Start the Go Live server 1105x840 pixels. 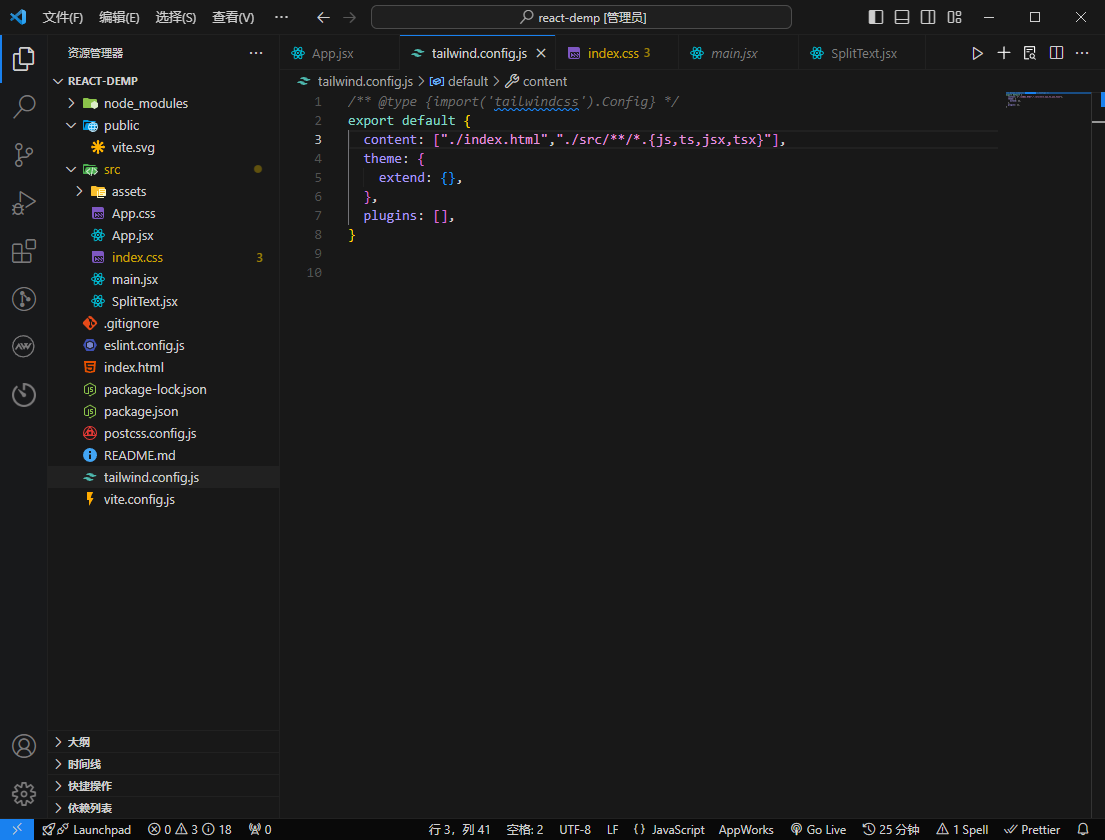[x=818, y=829]
